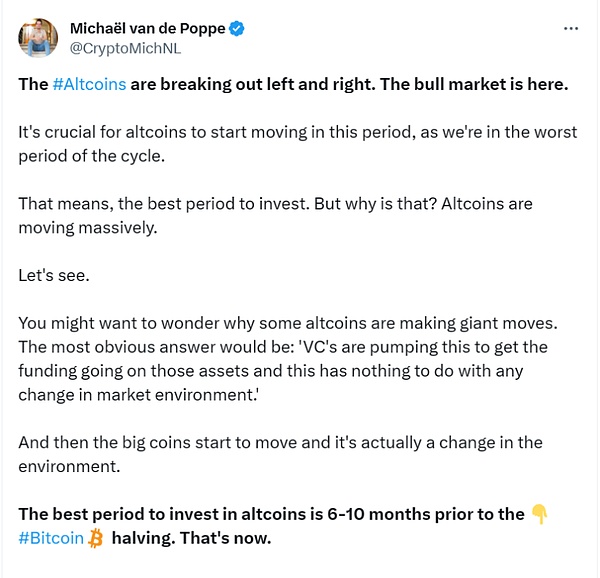Click the display name Michaël van de Poppe
The image size is (600, 578).
[x=148, y=29]
